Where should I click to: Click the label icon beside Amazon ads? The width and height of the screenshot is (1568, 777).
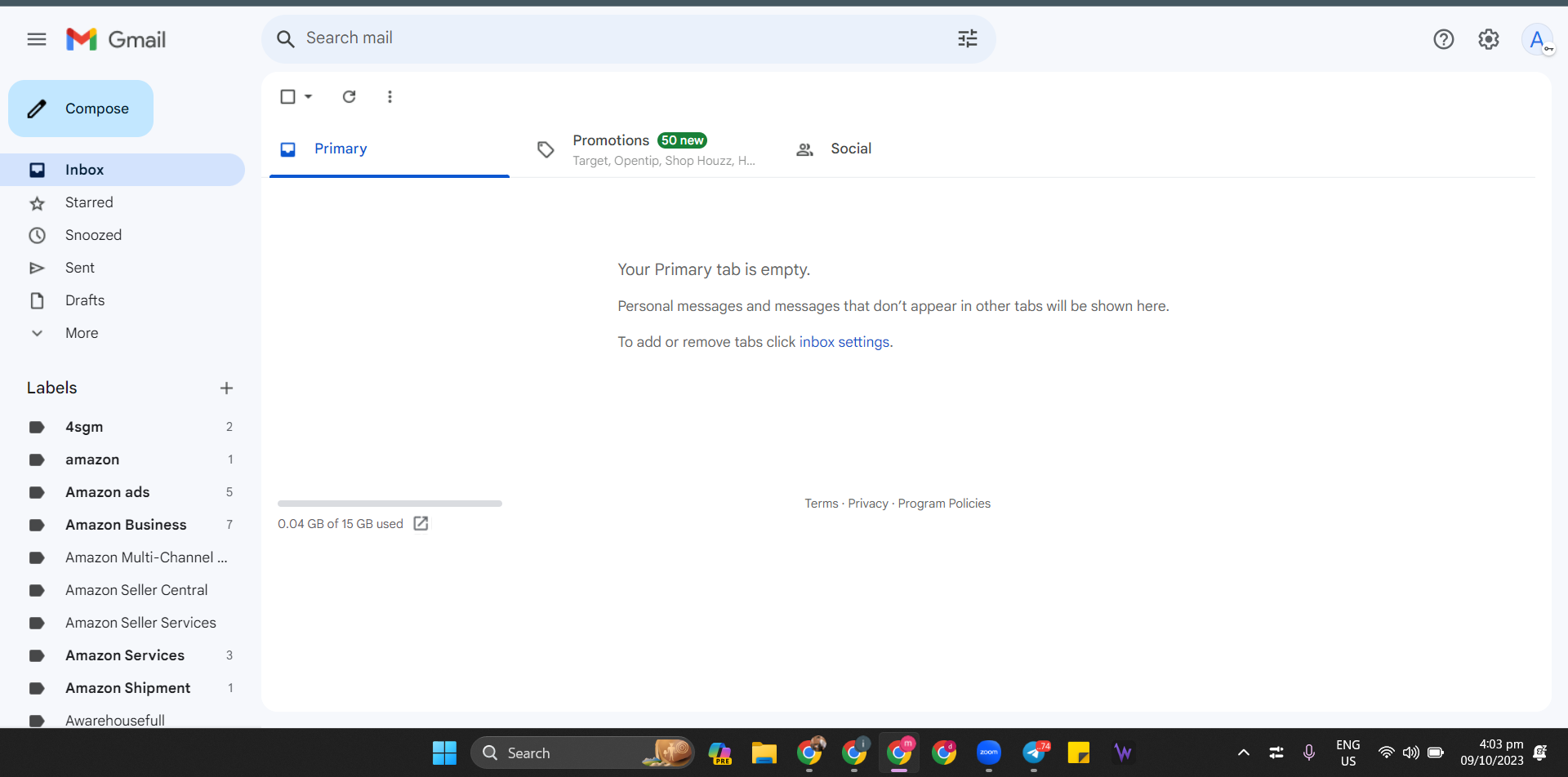pos(37,492)
